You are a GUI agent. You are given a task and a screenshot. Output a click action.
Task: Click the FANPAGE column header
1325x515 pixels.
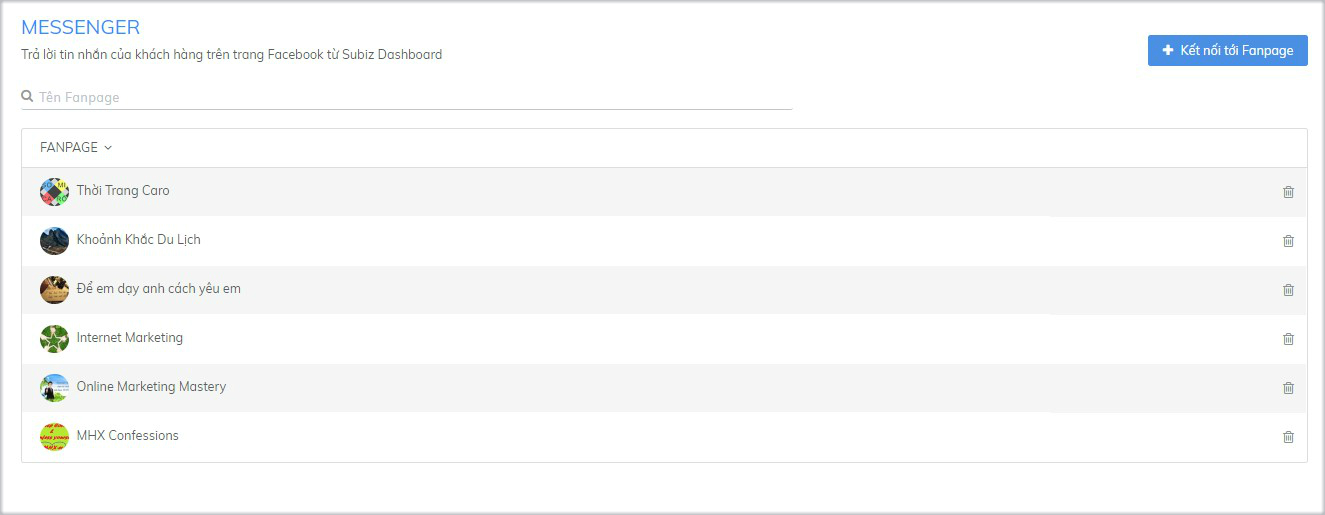pos(69,148)
